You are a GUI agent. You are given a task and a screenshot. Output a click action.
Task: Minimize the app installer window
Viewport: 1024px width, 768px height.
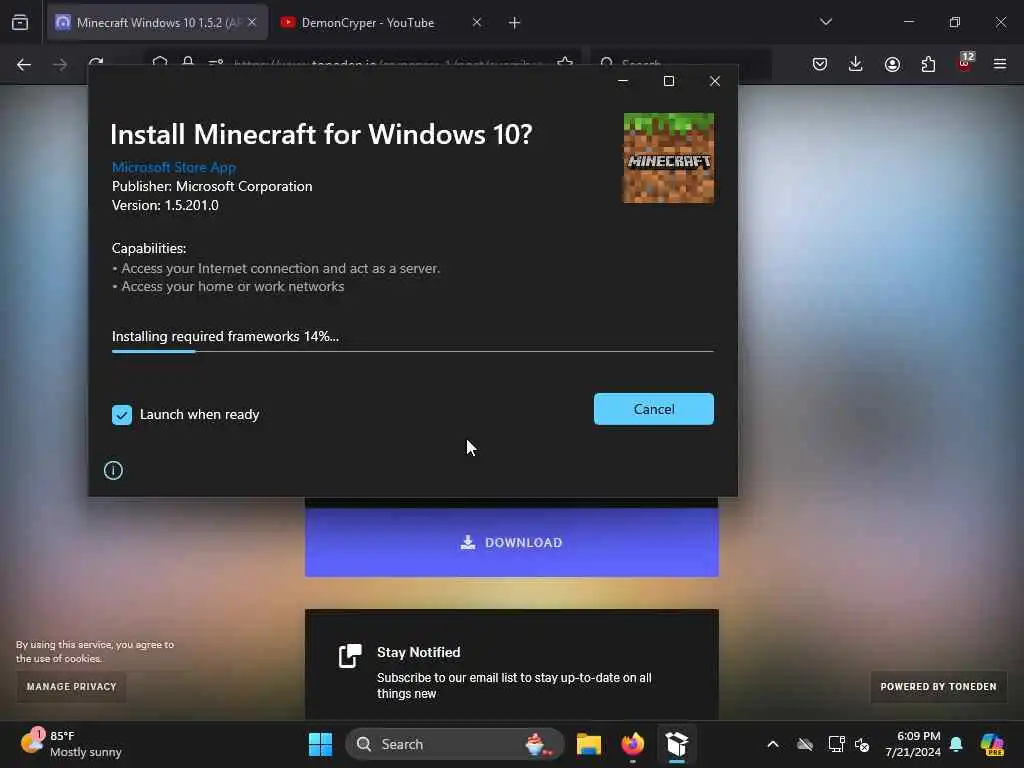click(623, 81)
